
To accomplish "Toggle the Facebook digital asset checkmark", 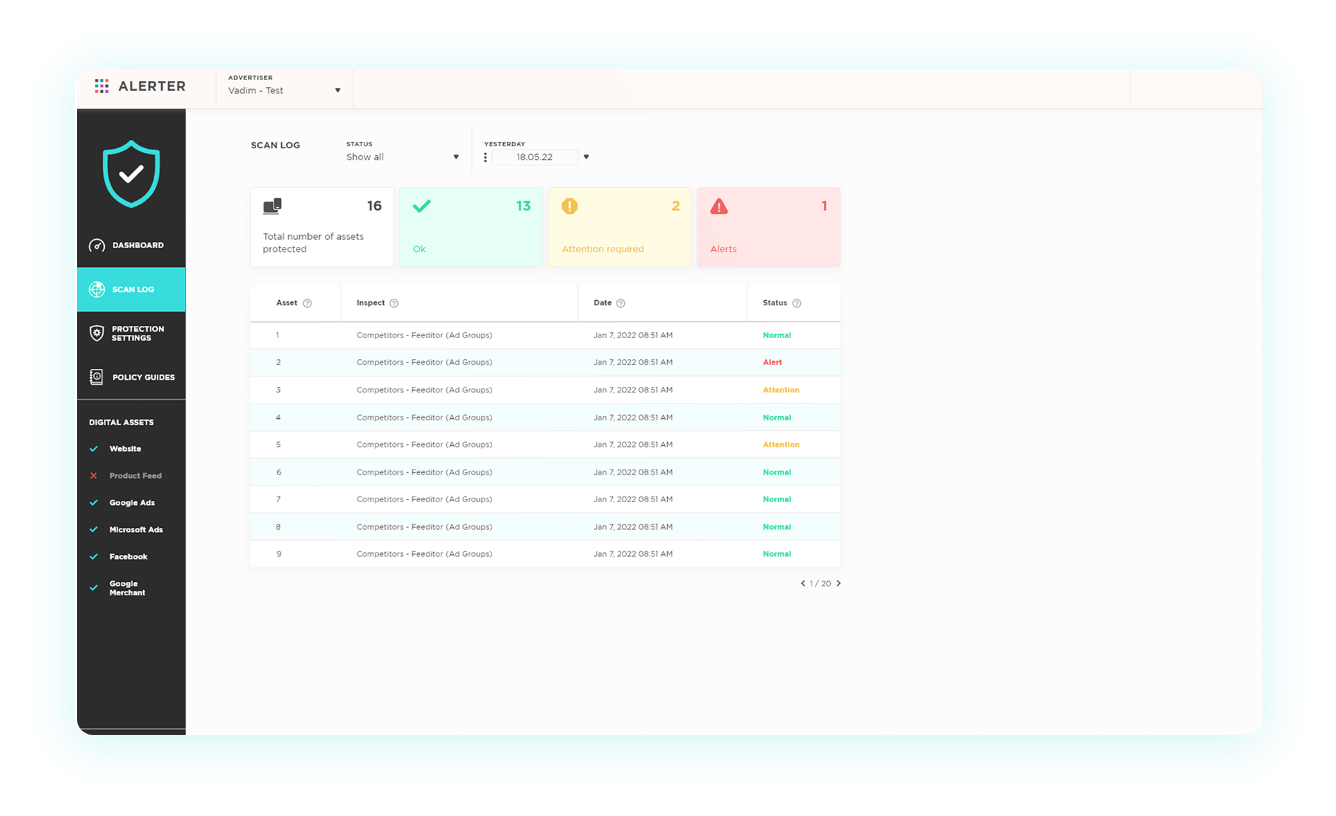I will pyautogui.click(x=94, y=557).
